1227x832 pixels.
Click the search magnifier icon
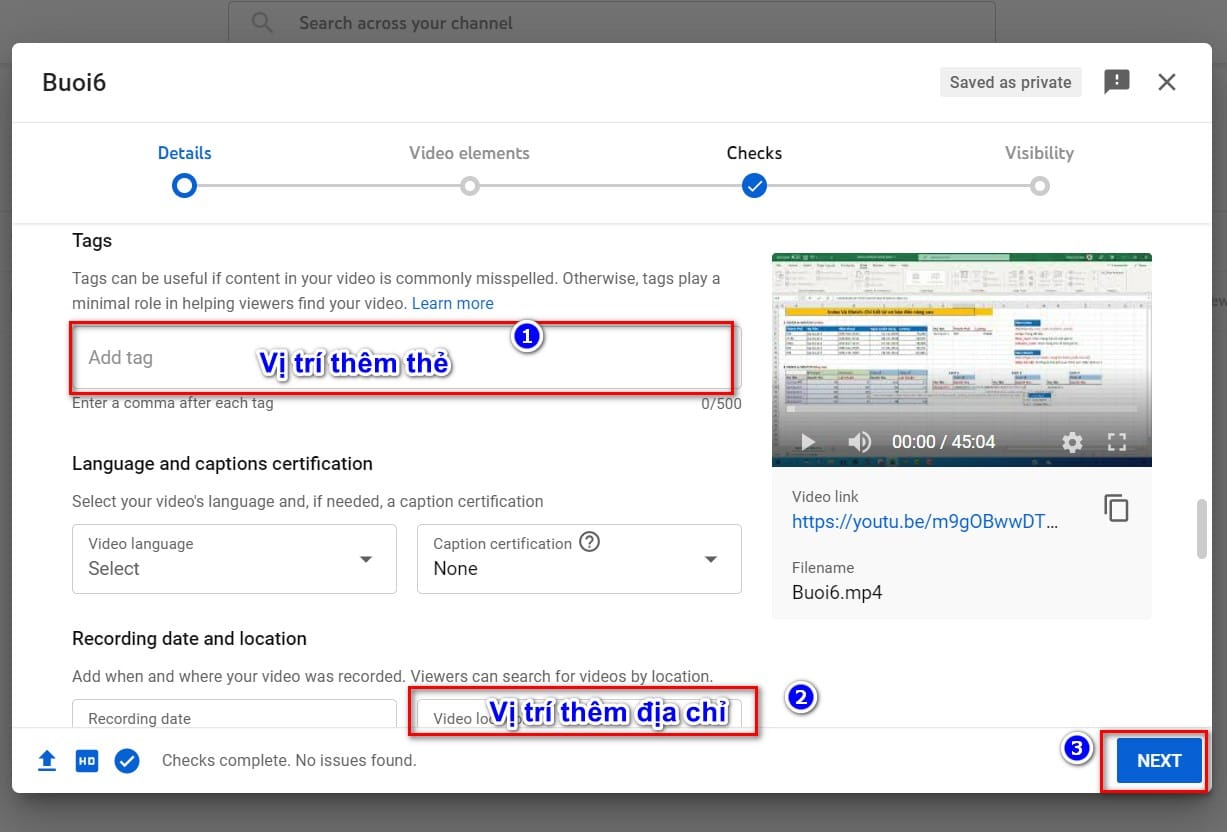(x=262, y=22)
